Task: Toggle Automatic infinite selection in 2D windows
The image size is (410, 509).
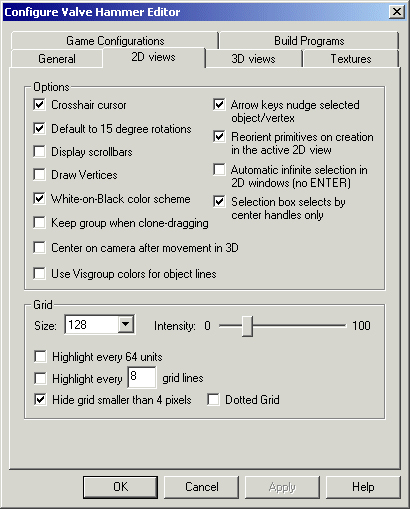Action: [x=219, y=169]
